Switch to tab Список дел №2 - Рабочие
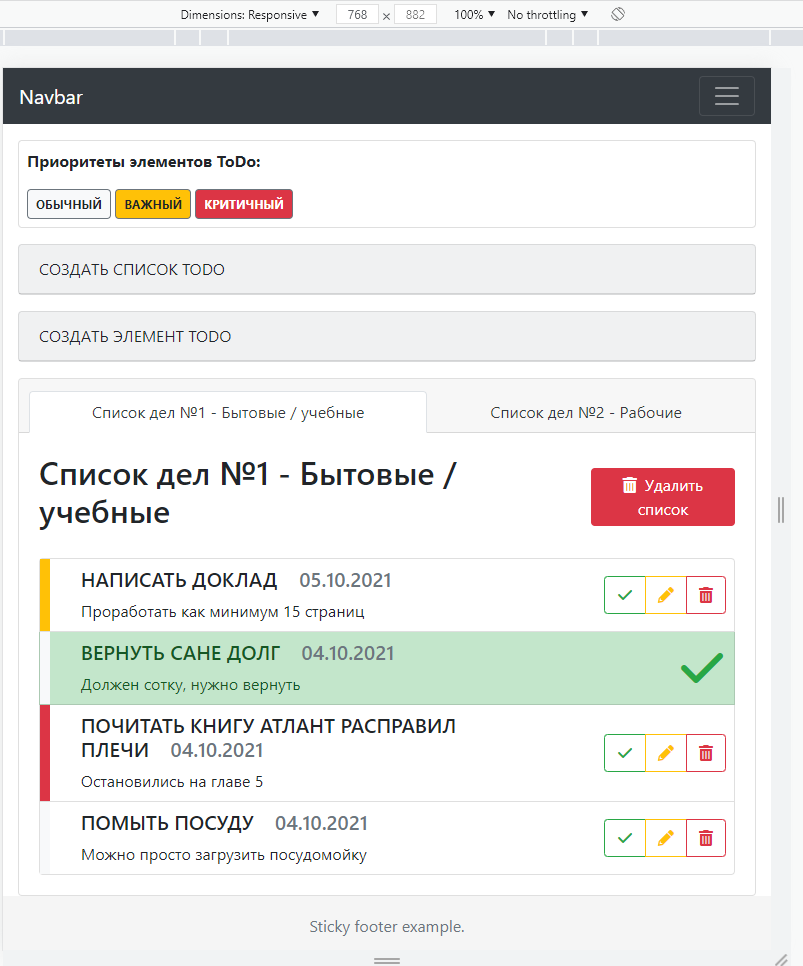803x966 pixels. [x=585, y=411]
